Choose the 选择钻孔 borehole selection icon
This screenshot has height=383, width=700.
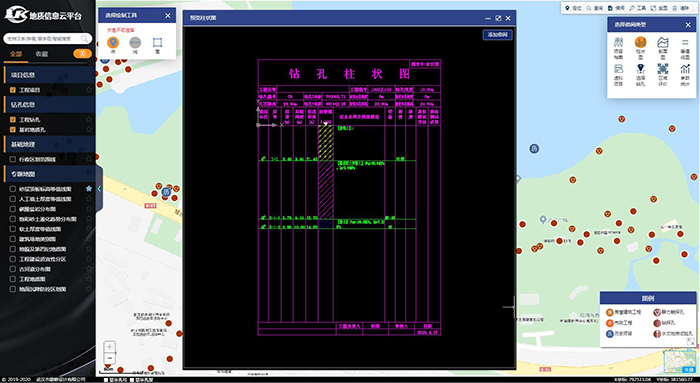coord(640,75)
